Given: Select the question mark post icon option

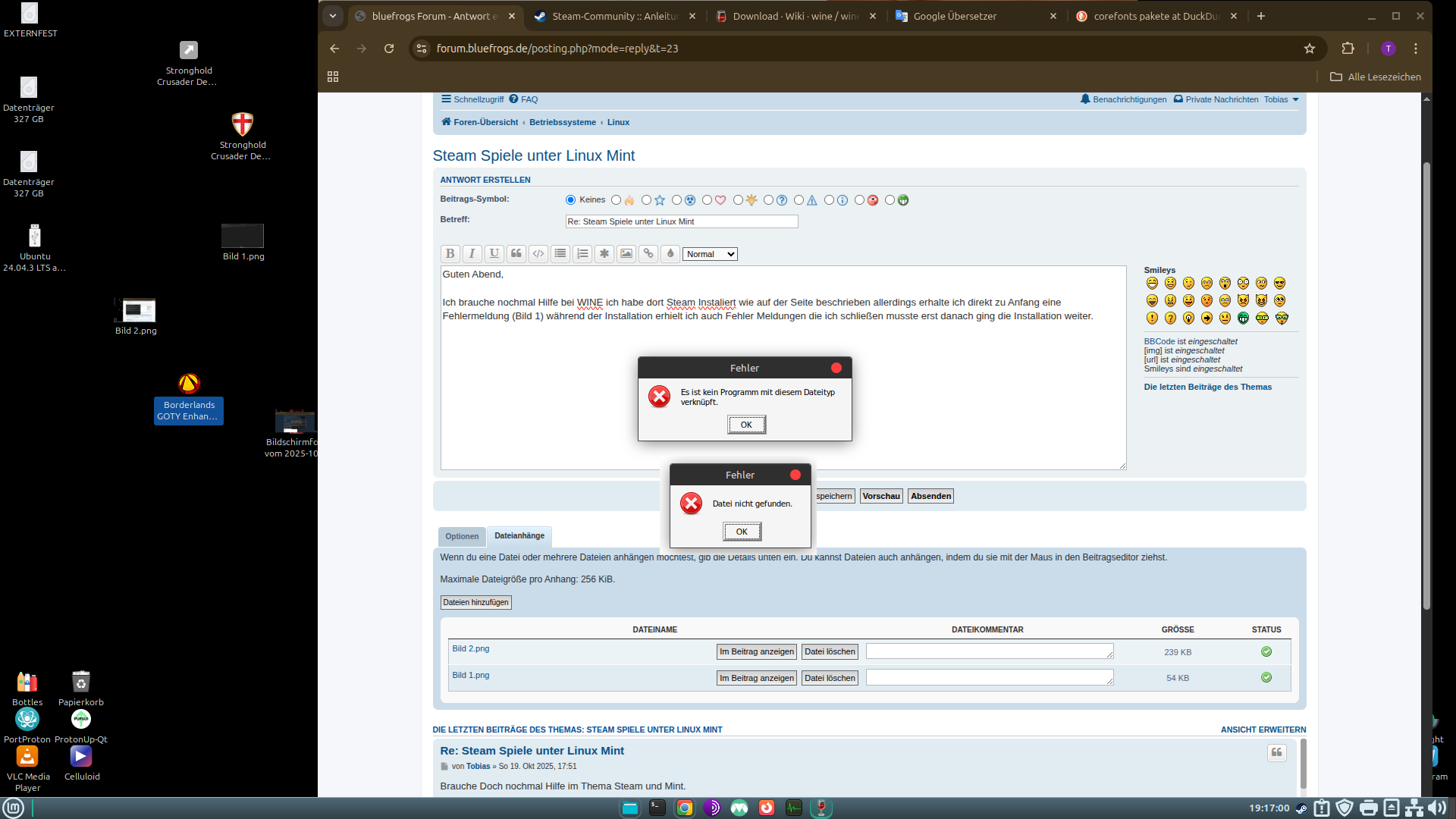Looking at the screenshot, I should [768, 200].
